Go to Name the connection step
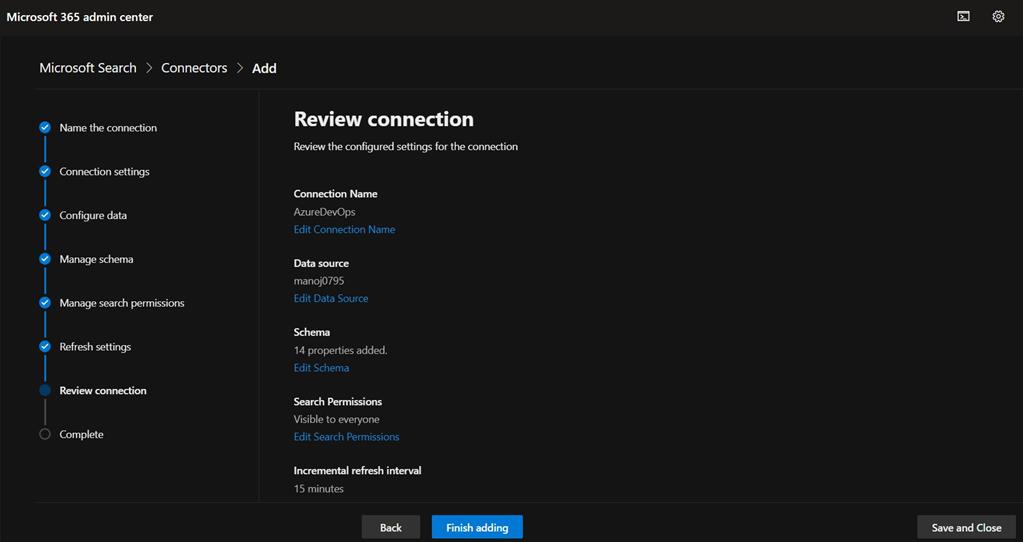The width and height of the screenshot is (1023, 542). [108, 128]
